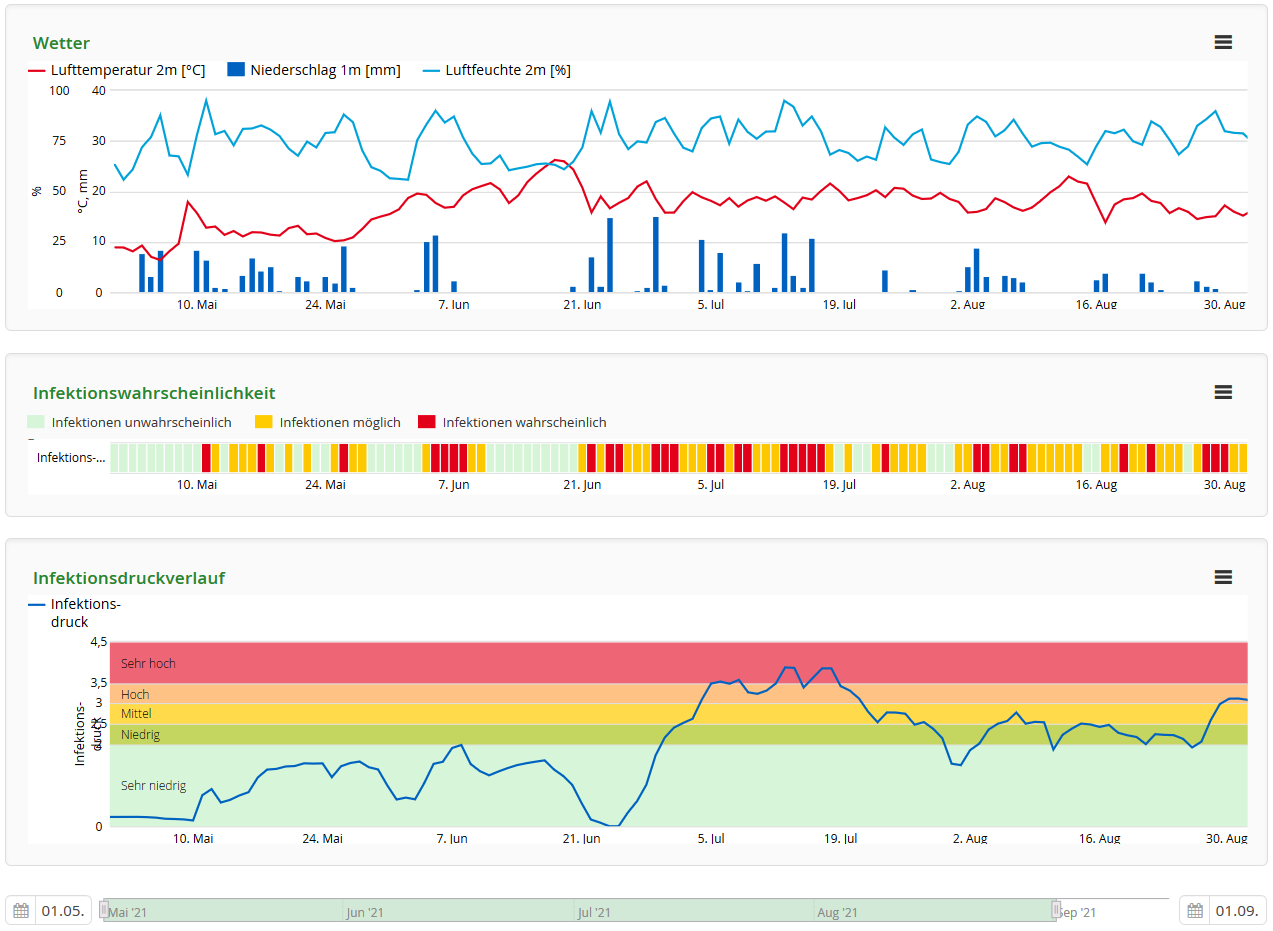Click the end date calendar icon
This screenshot has height=931, width=1273.
[1195, 911]
